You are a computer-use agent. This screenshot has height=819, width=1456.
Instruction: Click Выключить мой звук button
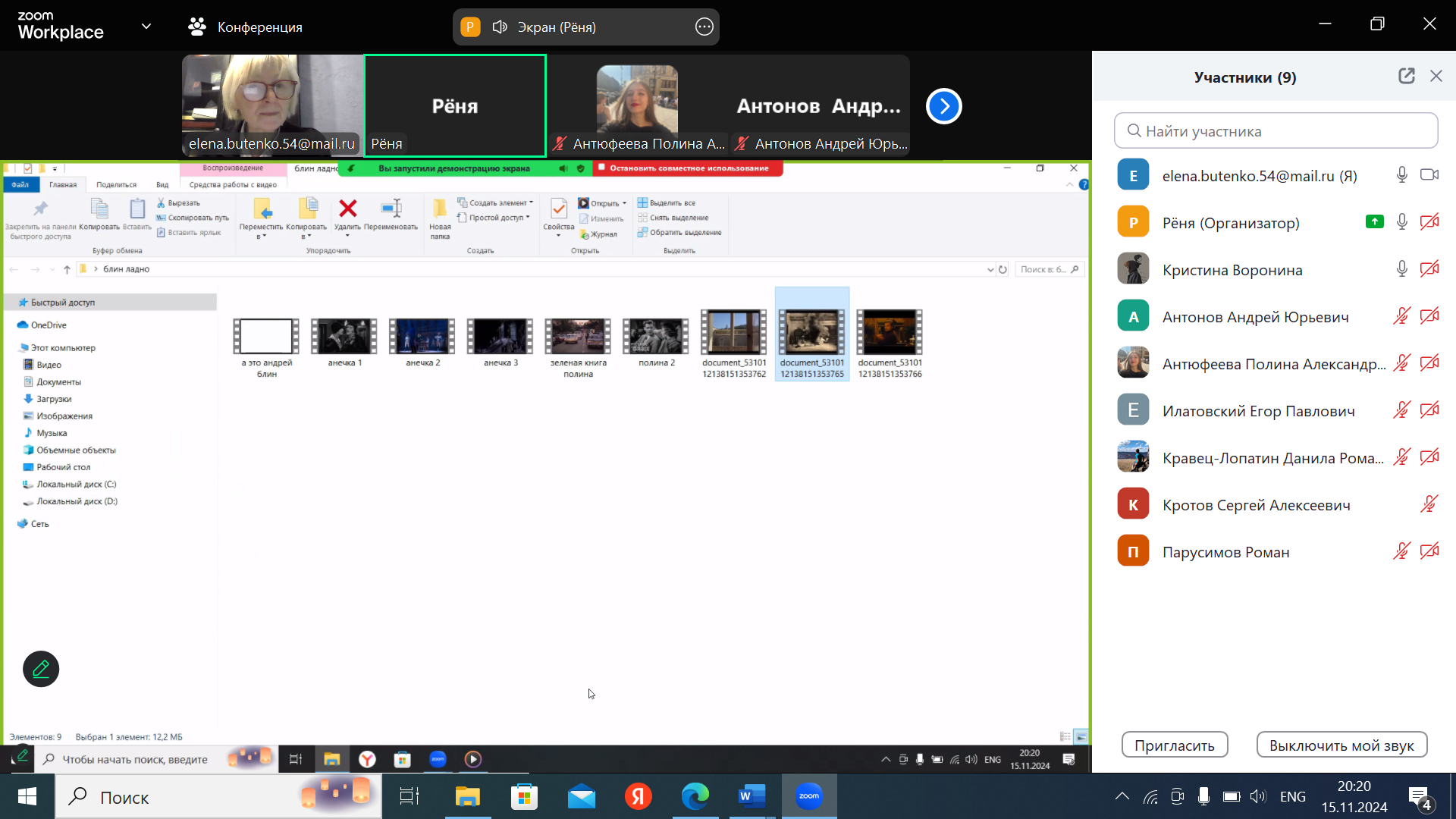pyautogui.click(x=1341, y=745)
